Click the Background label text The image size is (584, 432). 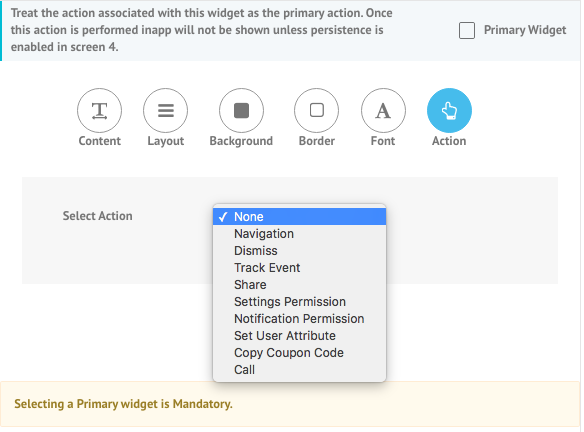241,141
